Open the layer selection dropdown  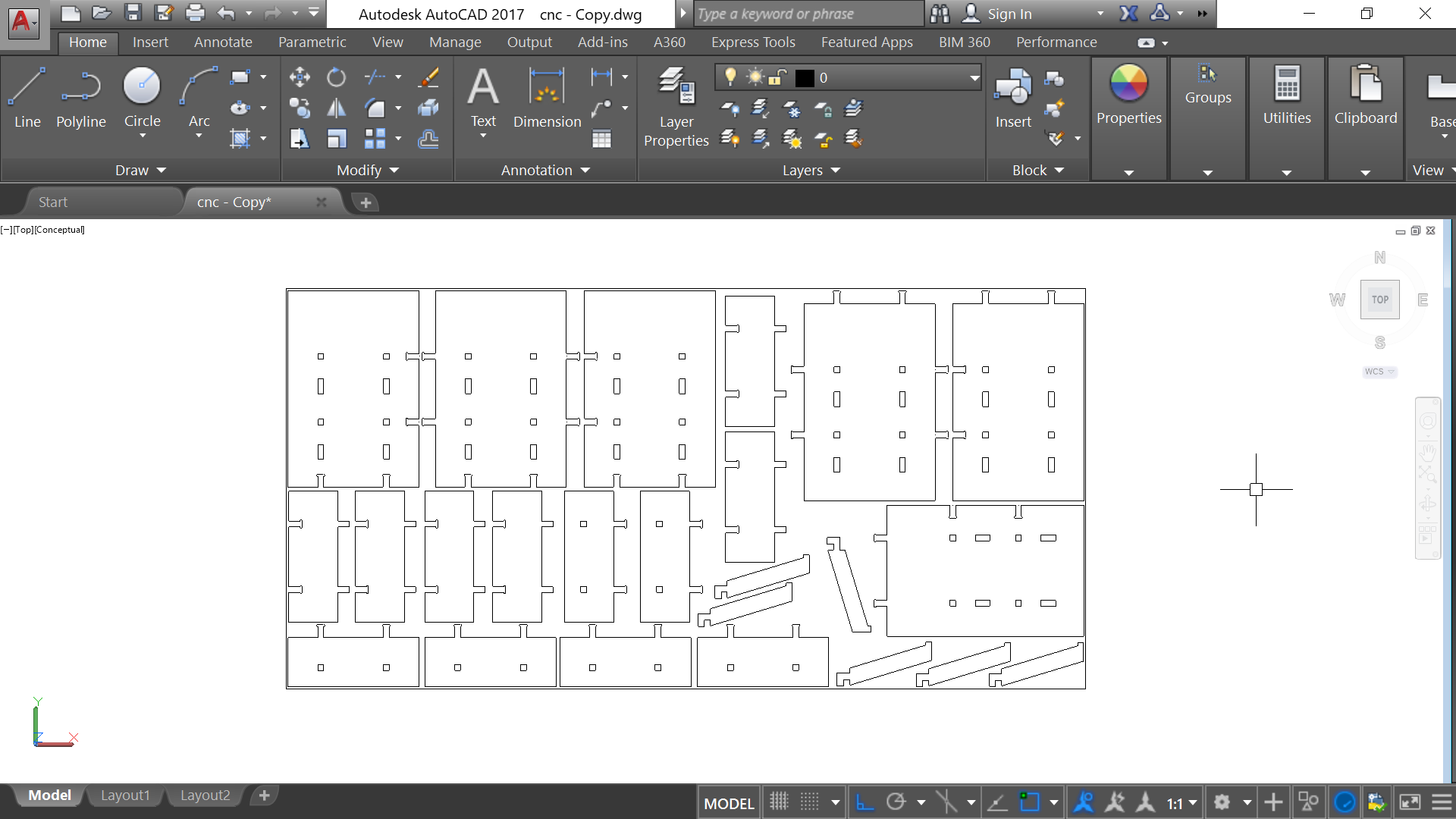click(x=974, y=77)
